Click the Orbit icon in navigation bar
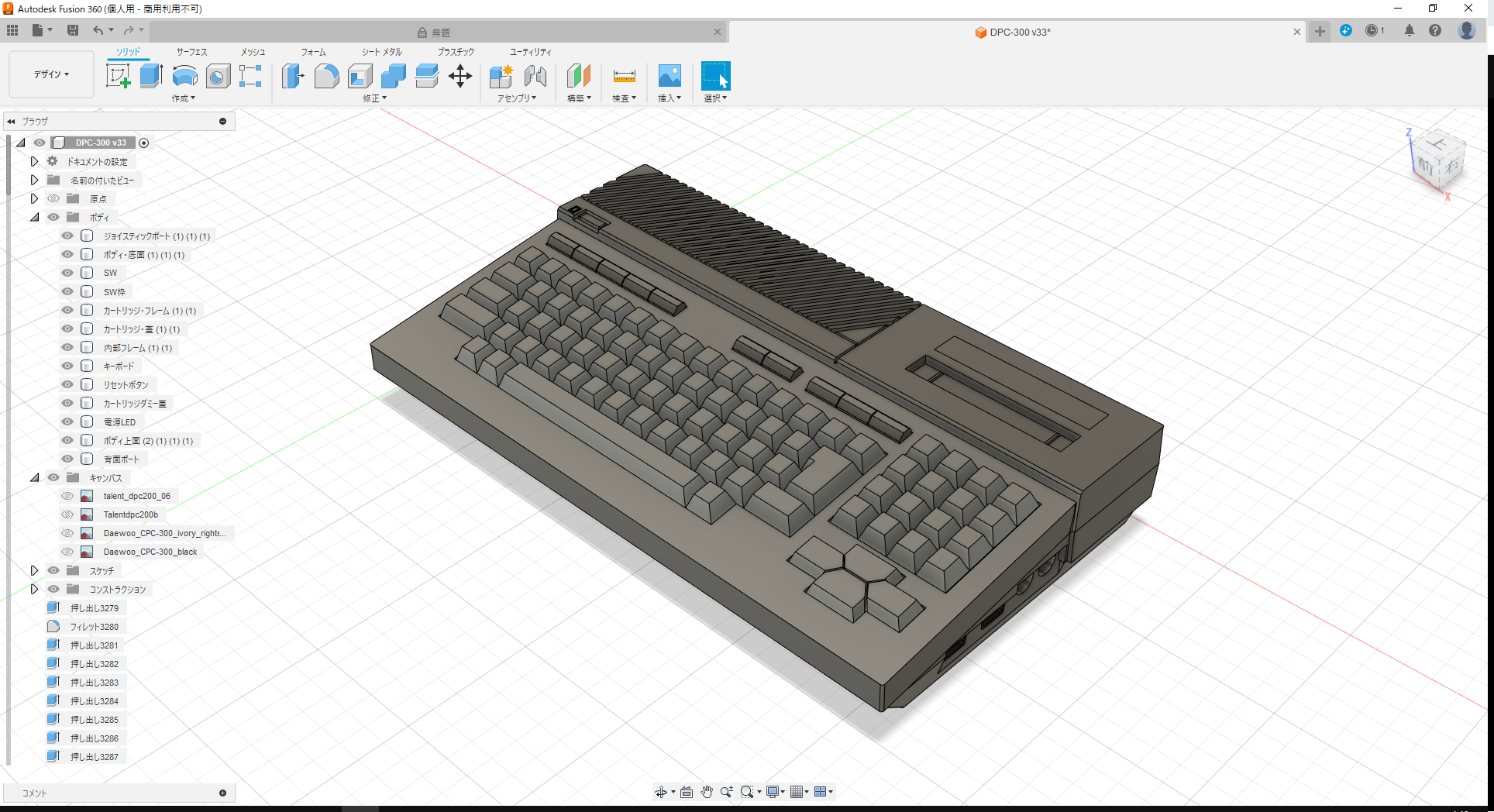Image resolution: width=1494 pixels, height=812 pixels. pyautogui.click(x=663, y=791)
